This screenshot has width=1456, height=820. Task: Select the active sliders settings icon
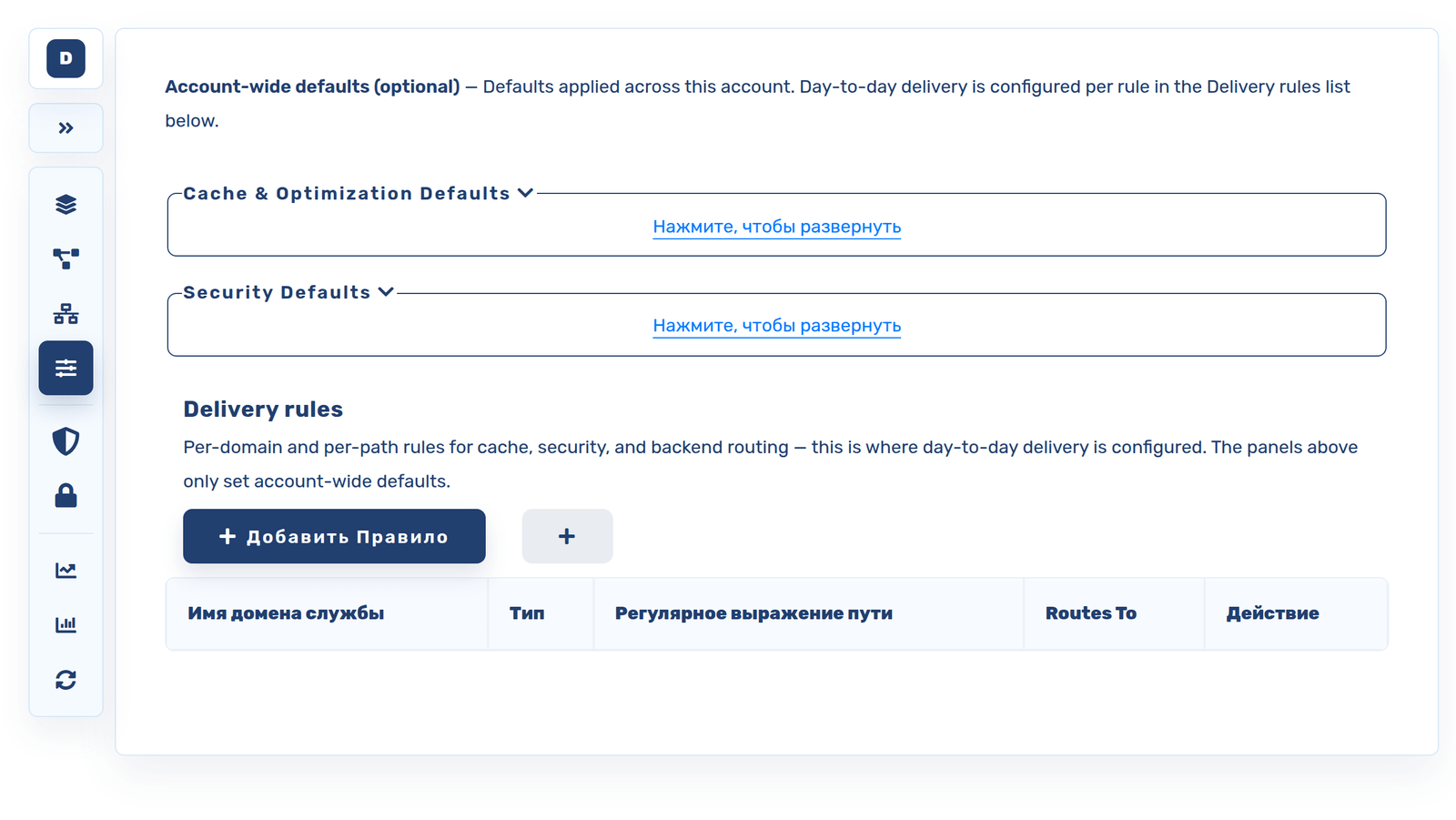click(66, 368)
